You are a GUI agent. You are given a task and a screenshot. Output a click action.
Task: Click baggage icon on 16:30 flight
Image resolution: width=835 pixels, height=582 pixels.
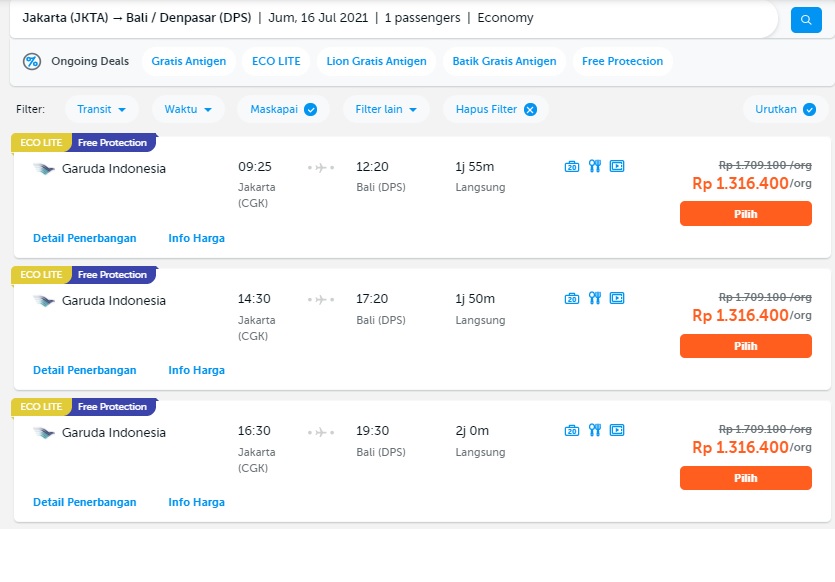click(x=571, y=430)
